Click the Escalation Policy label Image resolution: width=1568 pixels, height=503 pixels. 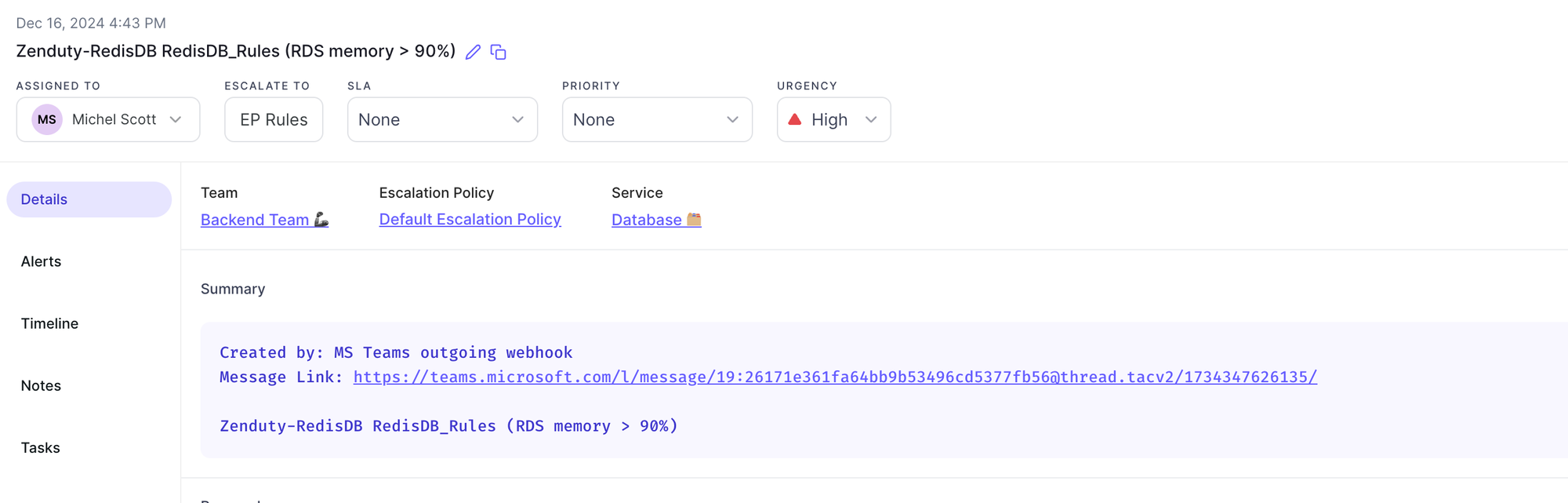click(x=437, y=192)
